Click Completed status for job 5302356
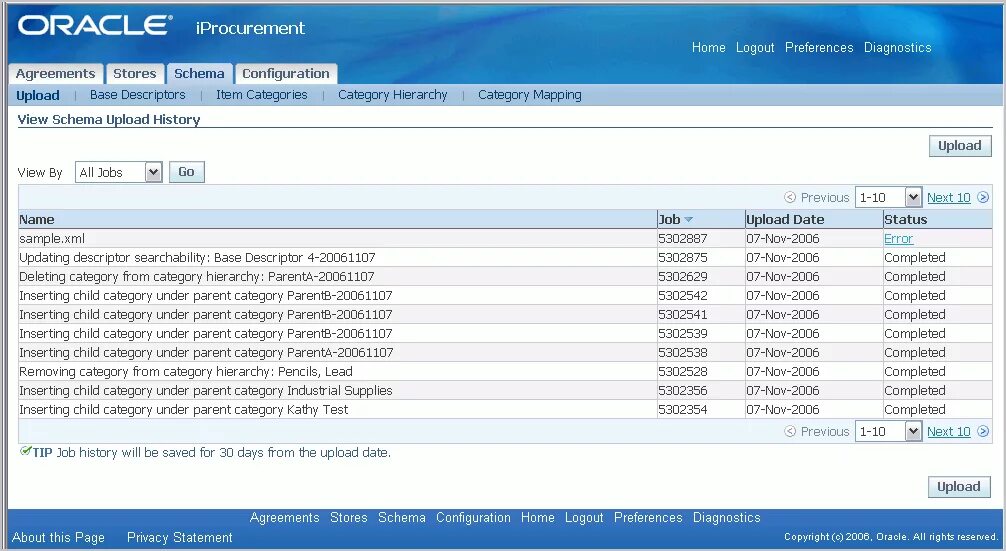 pyautogui.click(x=915, y=391)
